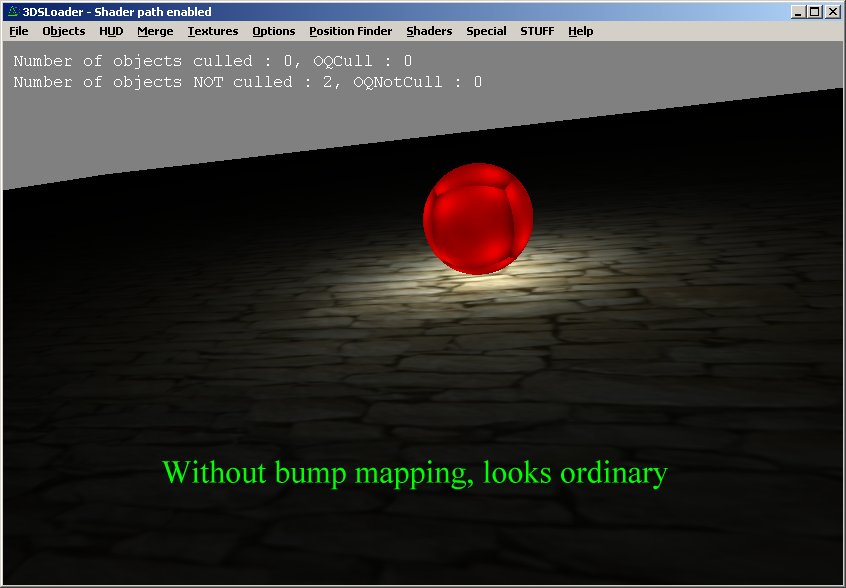Click the 'Number of objects NOT culled' HUD text
Viewport: 846px width, 588px height.
[247, 82]
